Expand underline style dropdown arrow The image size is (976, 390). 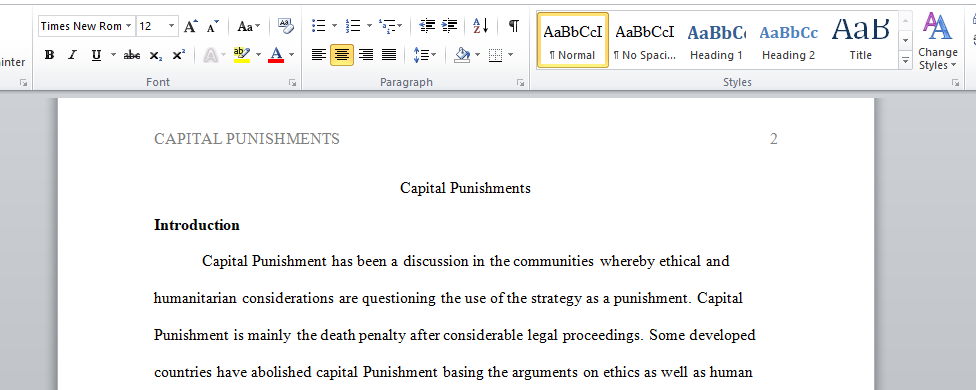click(113, 55)
